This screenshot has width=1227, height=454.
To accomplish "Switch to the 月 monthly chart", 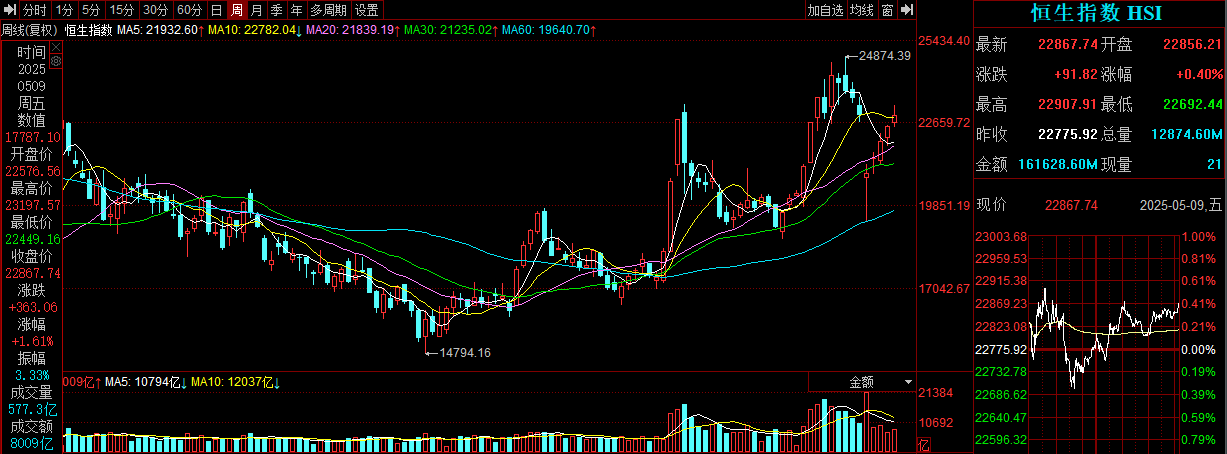I will point(257,10).
